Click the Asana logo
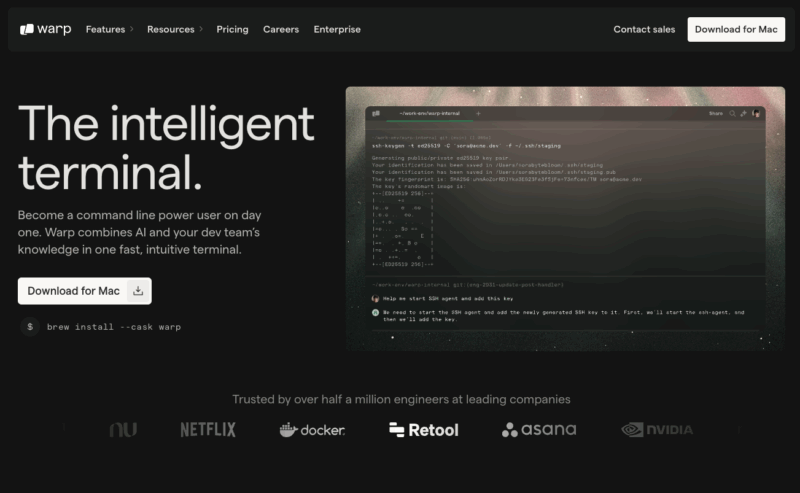The height and width of the screenshot is (493, 800). [539, 430]
